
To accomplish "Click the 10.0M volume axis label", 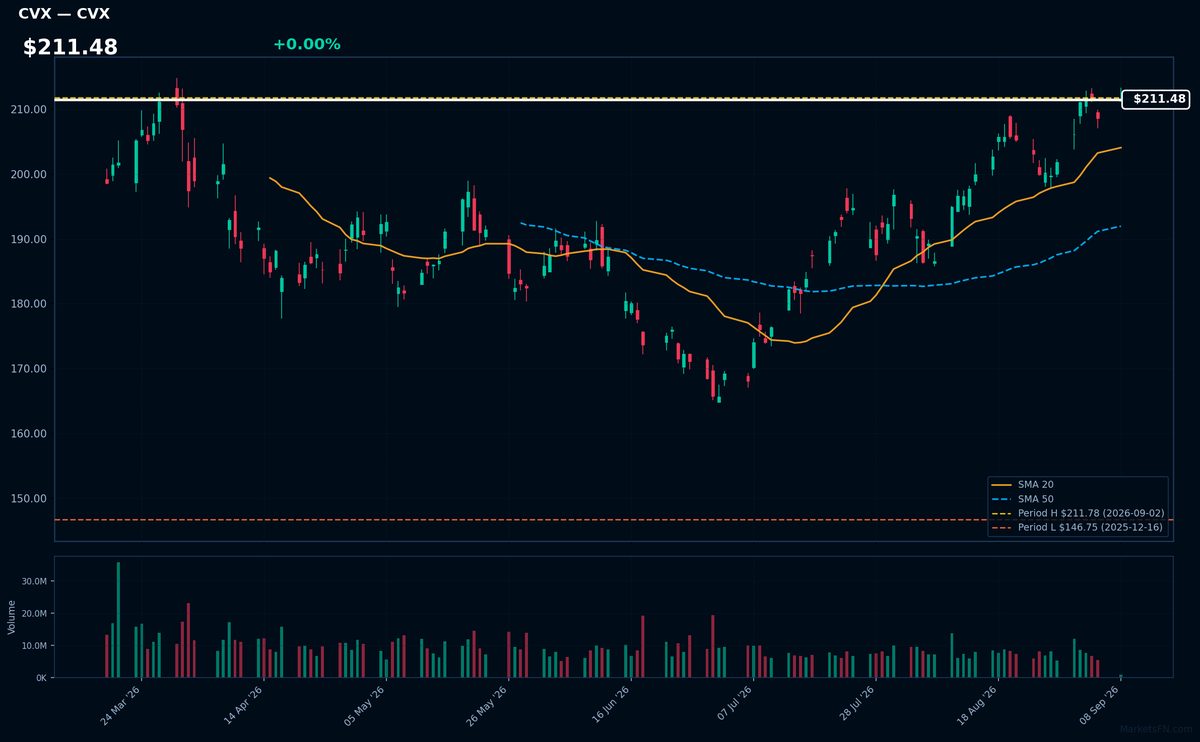I will pyautogui.click(x=35, y=645).
